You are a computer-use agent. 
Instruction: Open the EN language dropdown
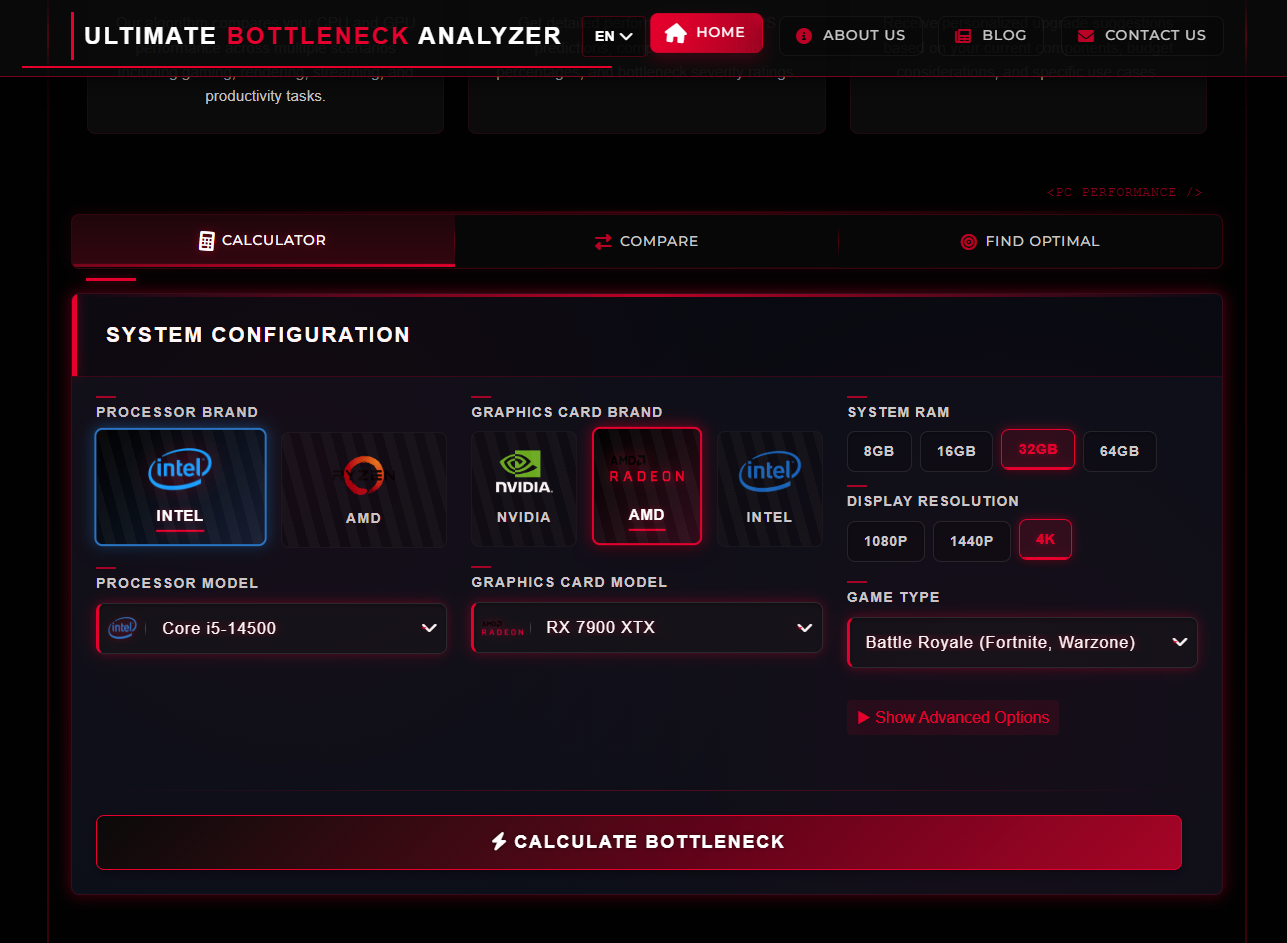tap(614, 36)
